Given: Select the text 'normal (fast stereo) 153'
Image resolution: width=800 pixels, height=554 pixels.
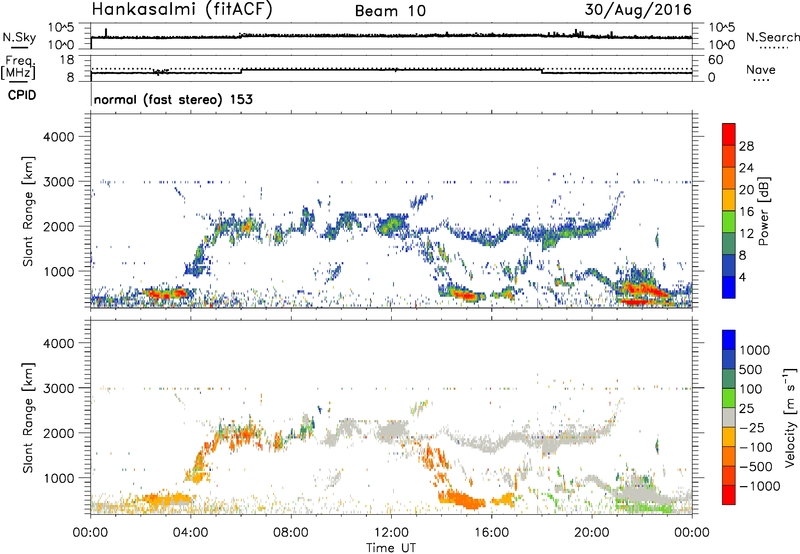Looking at the screenshot, I should [173, 99].
